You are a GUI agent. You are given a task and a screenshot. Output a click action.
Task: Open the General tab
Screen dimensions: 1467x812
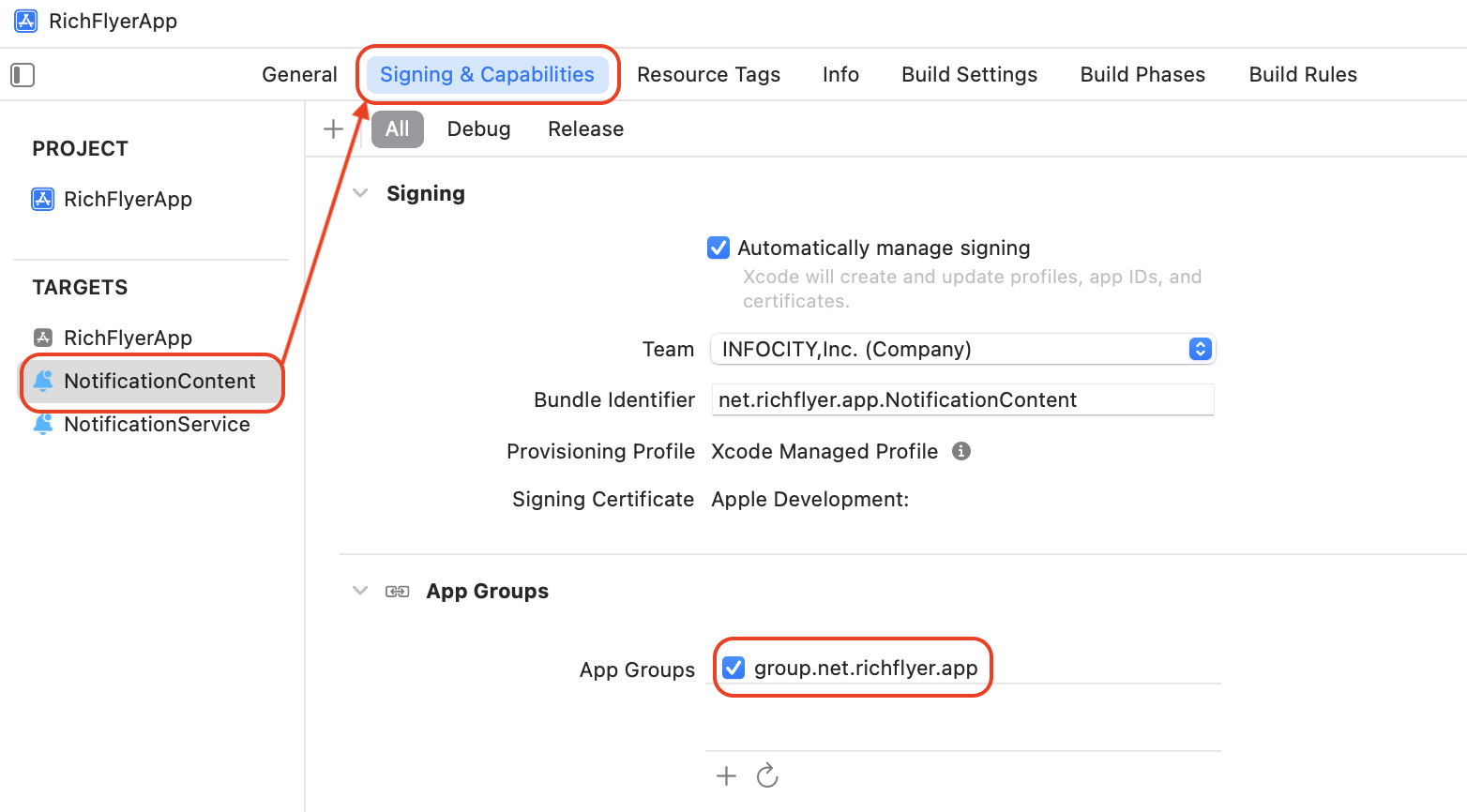click(299, 75)
